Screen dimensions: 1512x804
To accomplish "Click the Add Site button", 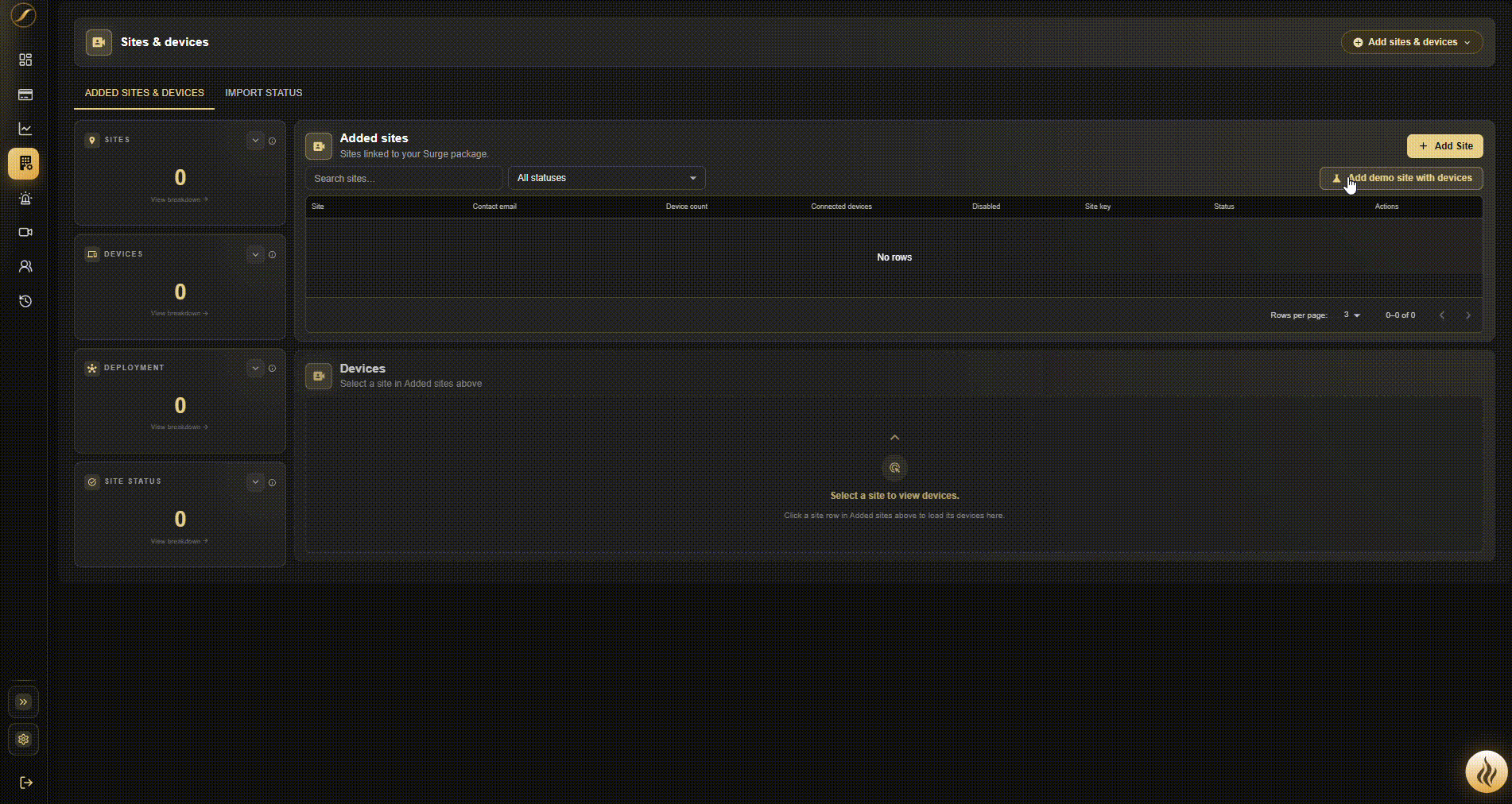I will (x=1444, y=146).
